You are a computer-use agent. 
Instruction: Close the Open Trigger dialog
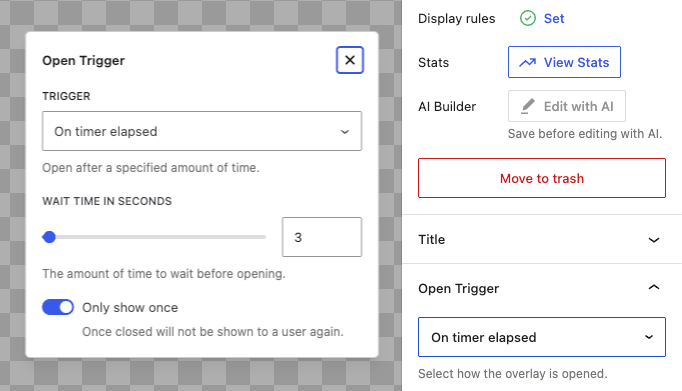pyautogui.click(x=350, y=60)
